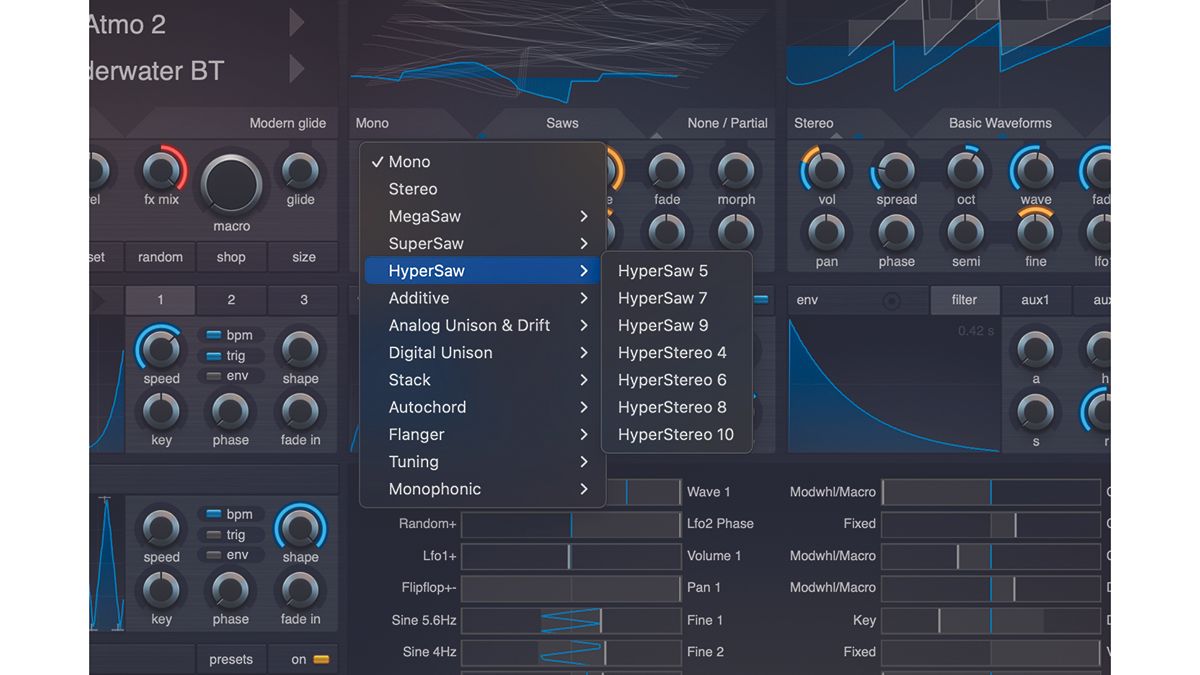Image resolution: width=1200 pixels, height=675 pixels.
Task: Click the random button
Action: click(160, 256)
